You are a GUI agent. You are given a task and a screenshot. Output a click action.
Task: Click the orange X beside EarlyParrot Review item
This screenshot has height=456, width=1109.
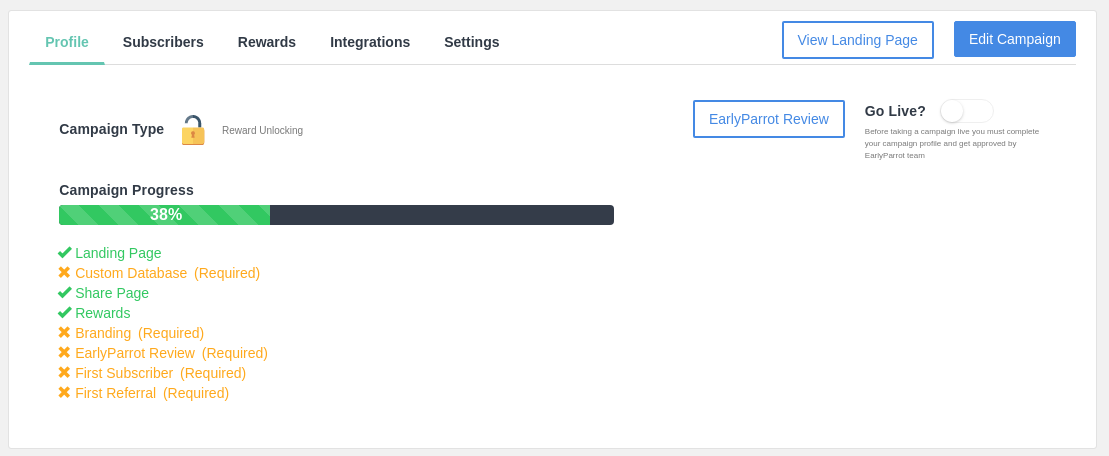tap(65, 353)
